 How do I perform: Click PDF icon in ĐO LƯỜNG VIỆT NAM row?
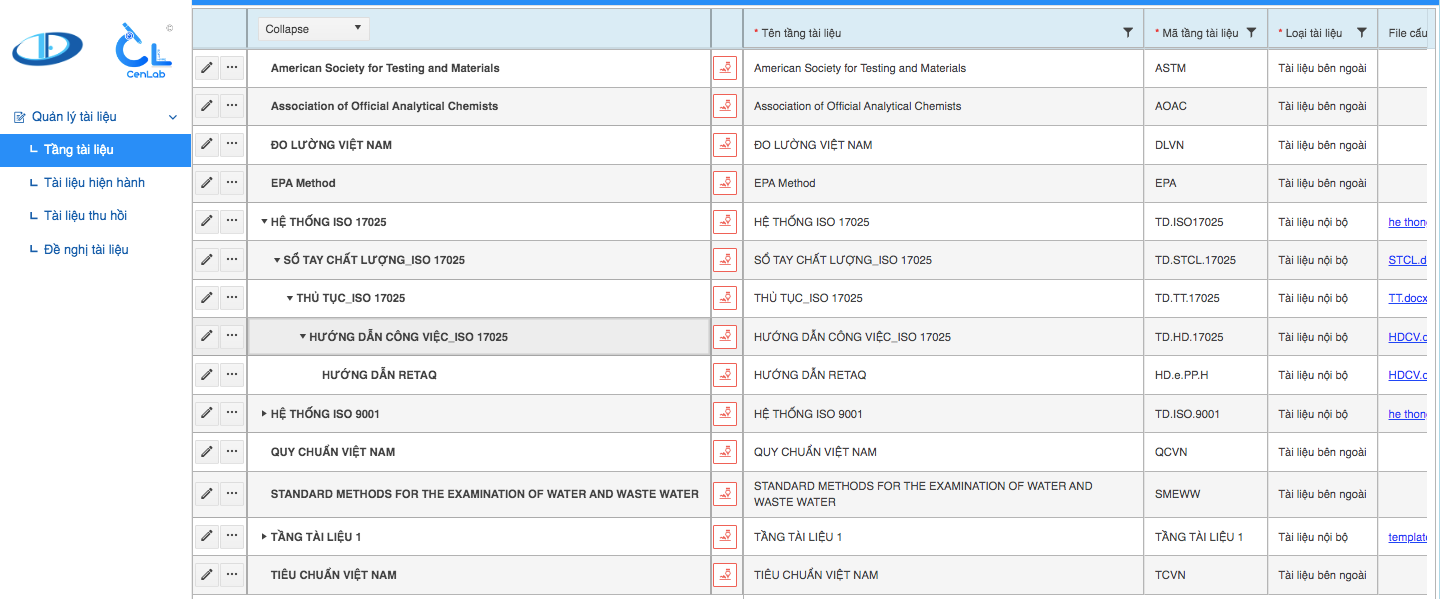(725, 145)
